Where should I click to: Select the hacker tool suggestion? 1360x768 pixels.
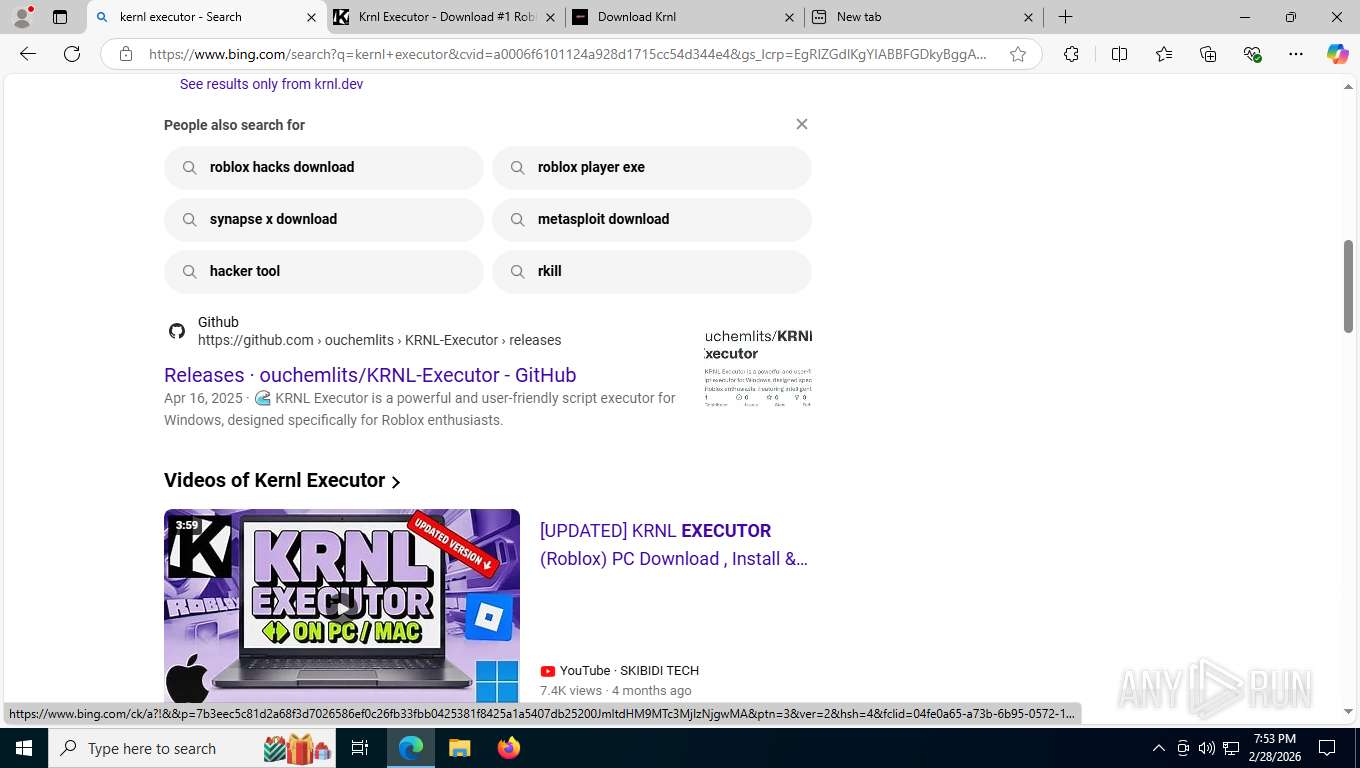[x=323, y=271]
